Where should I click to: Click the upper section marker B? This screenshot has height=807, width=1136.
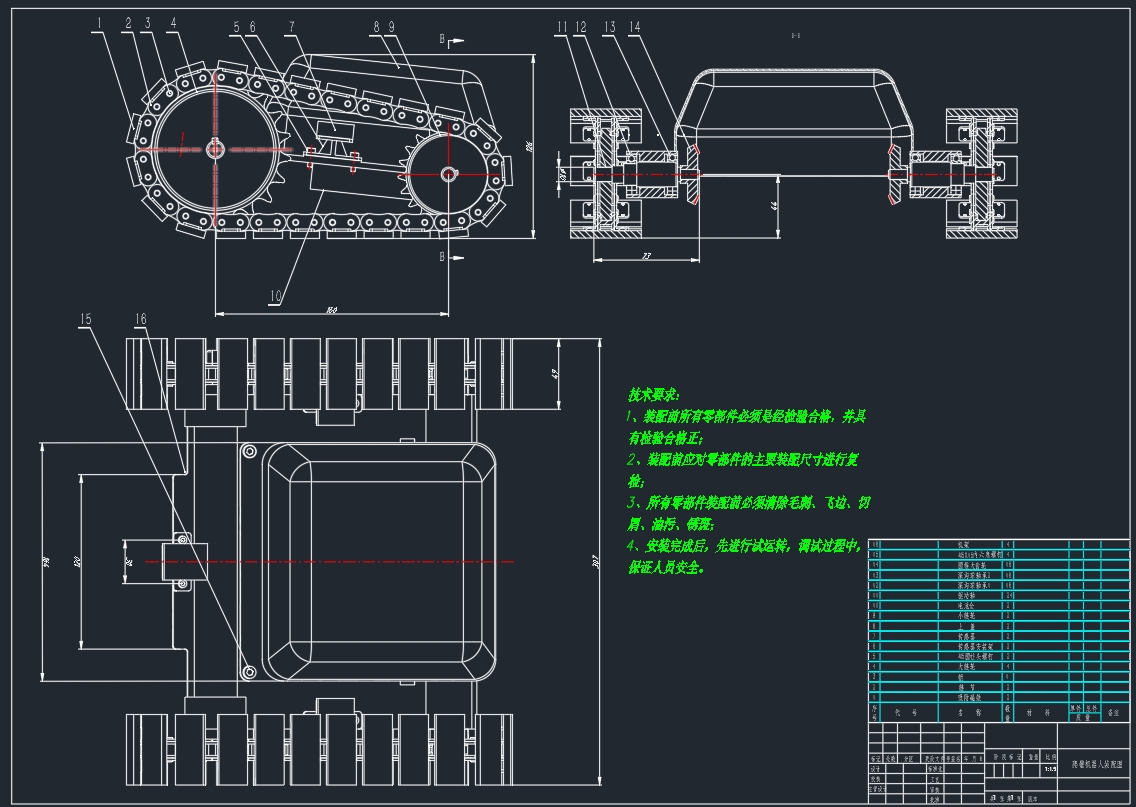pyautogui.click(x=442, y=39)
